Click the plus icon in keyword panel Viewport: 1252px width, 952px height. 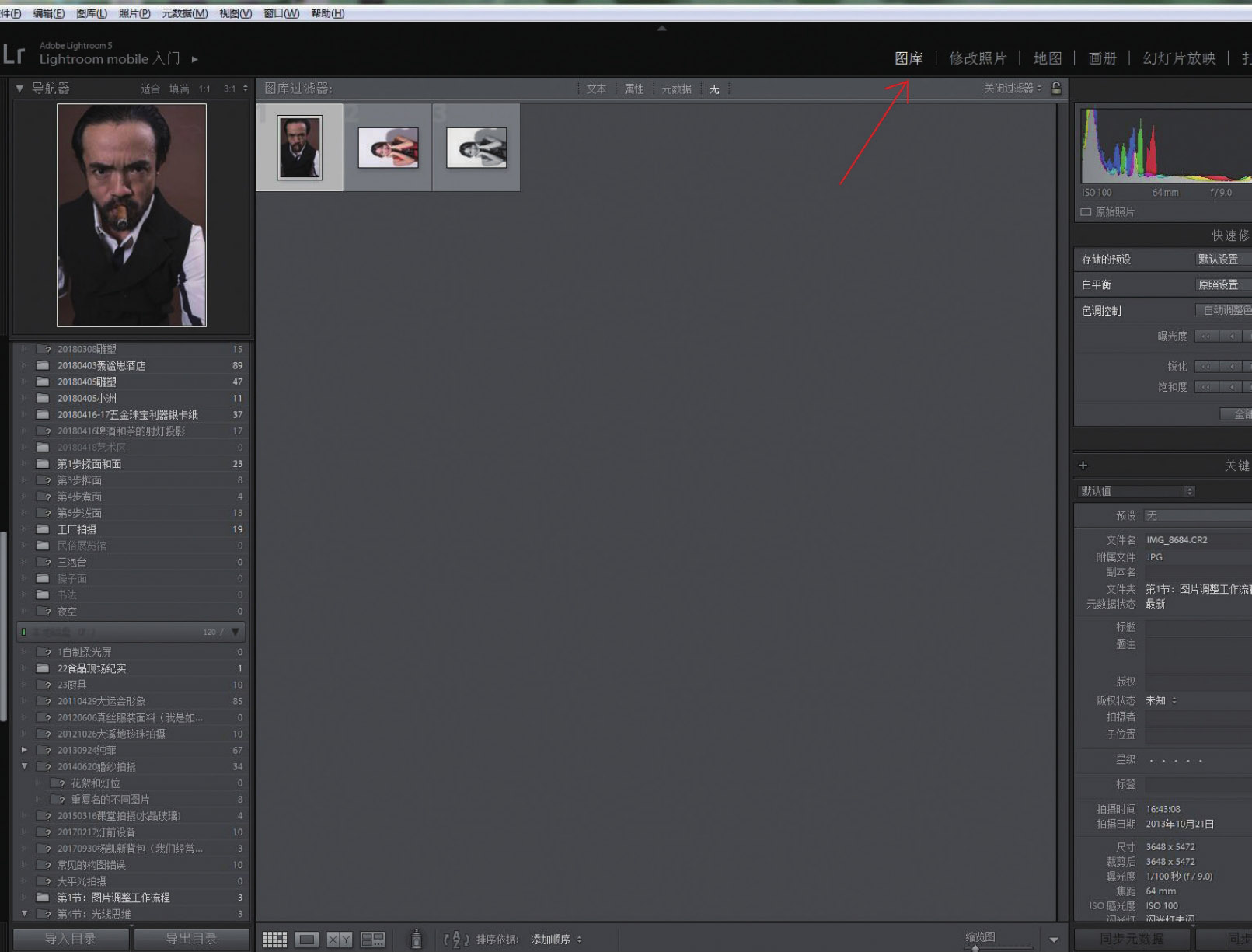coord(1083,466)
